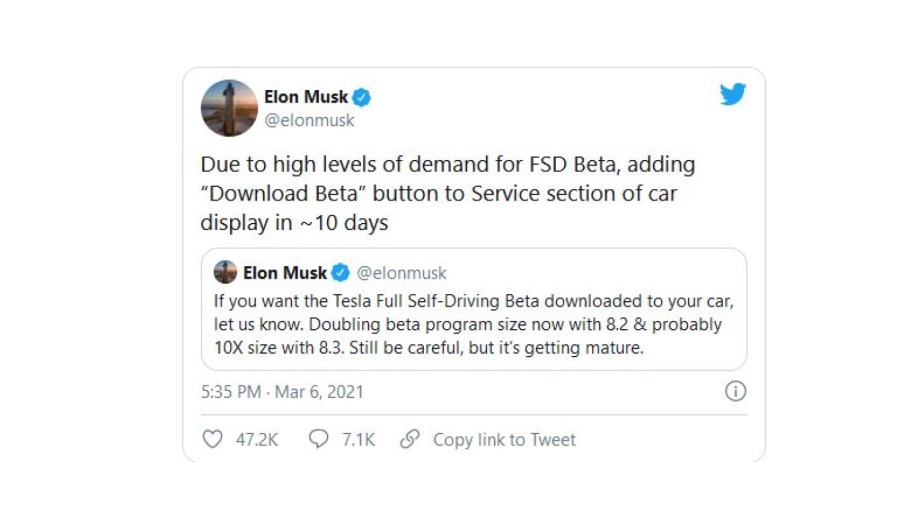Click the Elon Musk name in header
918x516 pixels.
tap(306, 97)
